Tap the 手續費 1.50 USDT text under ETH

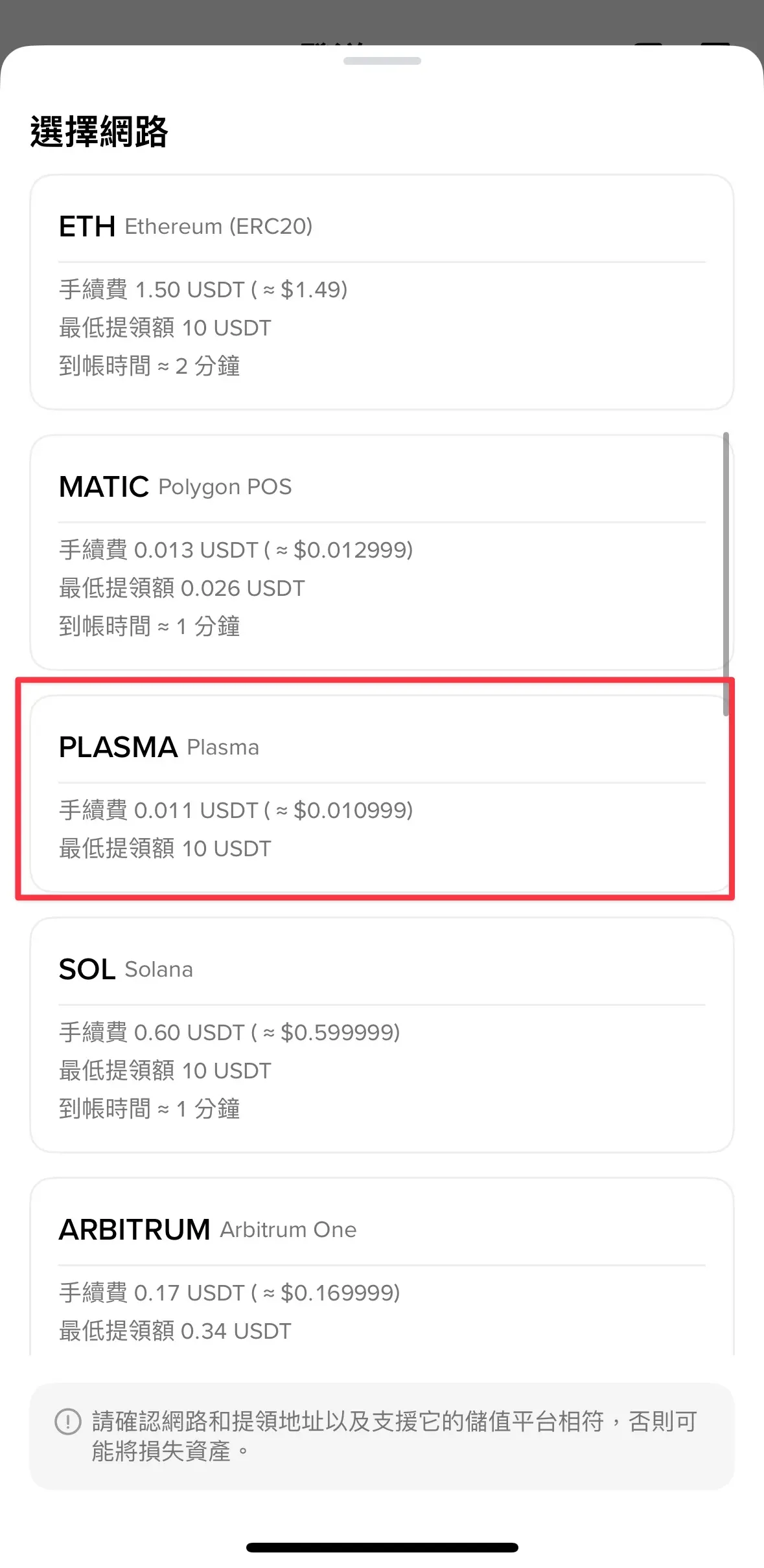pos(202,290)
